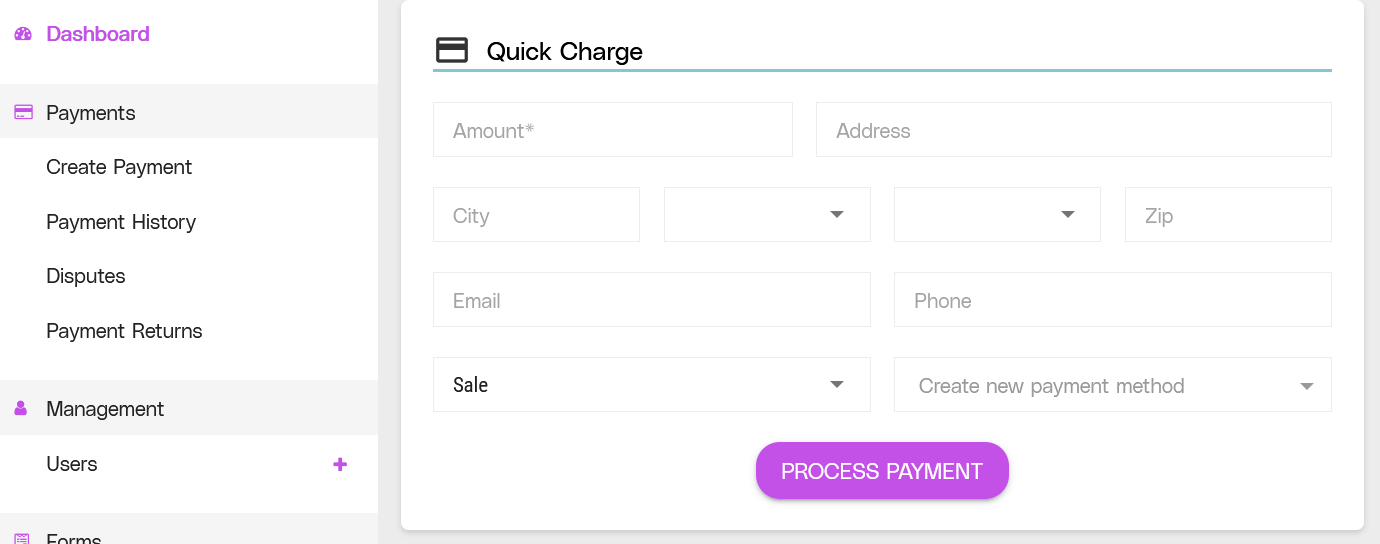Expand the first dropdown after City

click(x=767, y=215)
